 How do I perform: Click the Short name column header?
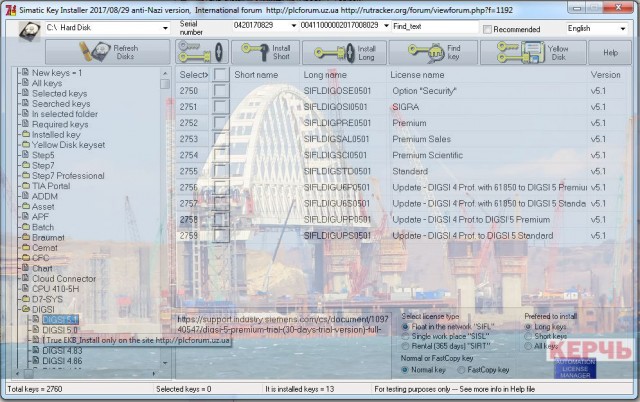pyautogui.click(x=256, y=75)
